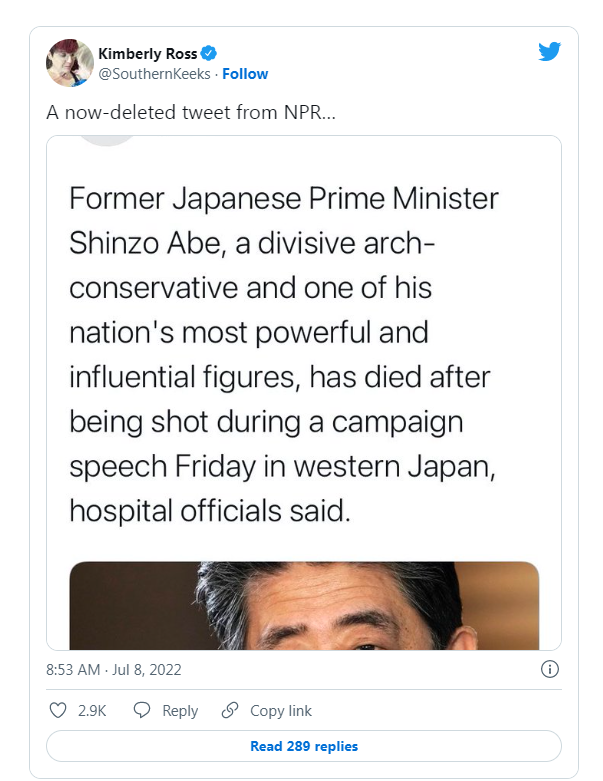603x781 pixels.
Task: Click the 2.9K likes count
Action: (92, 711)
